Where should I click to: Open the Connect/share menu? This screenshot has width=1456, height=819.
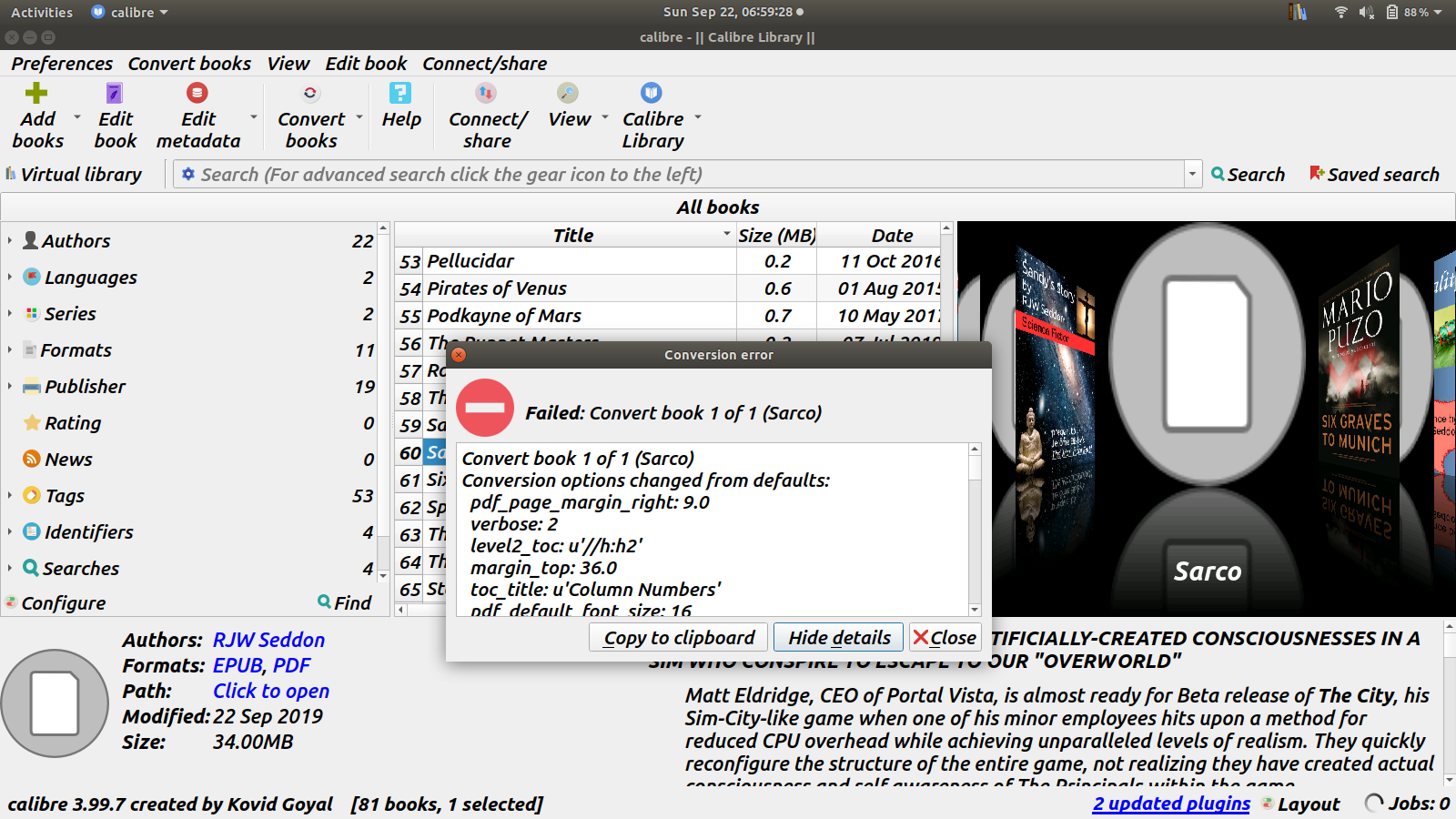485,64
